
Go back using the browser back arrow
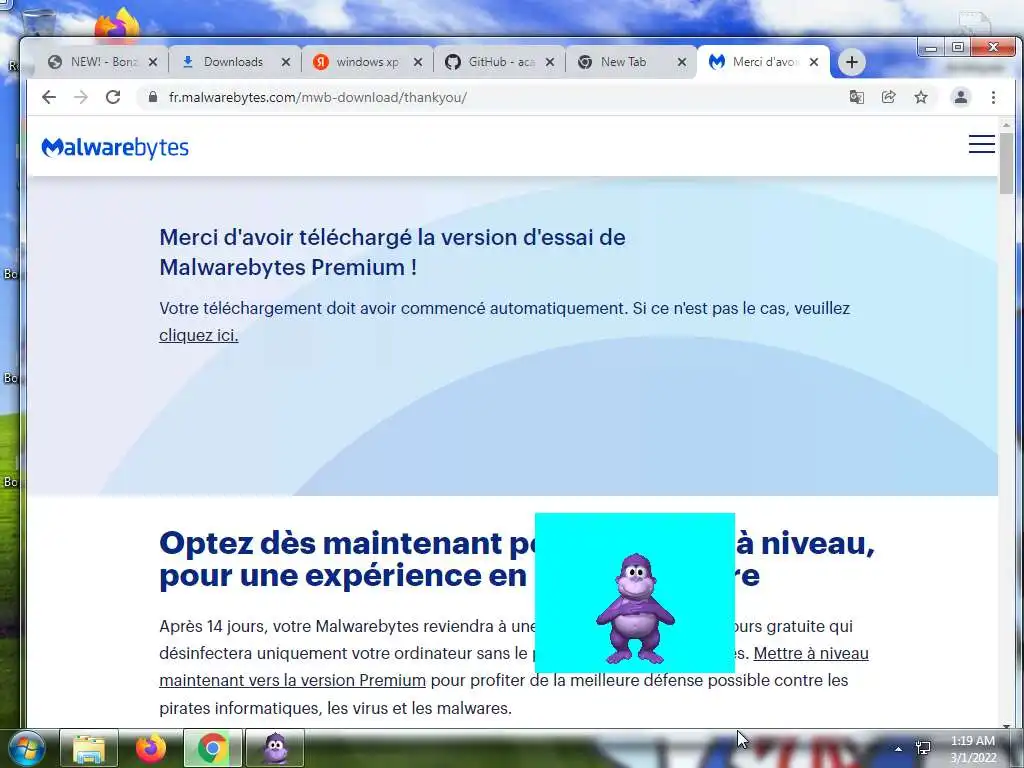(x=49, y=97)
